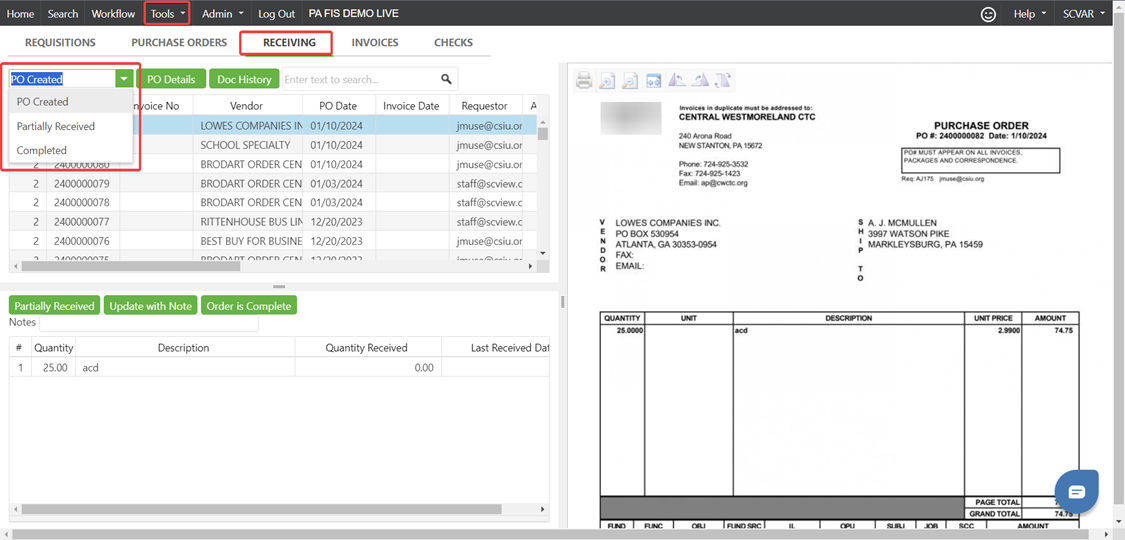The image size is (1125, 540).
Task: Expand the Tools dropdown menu
Action: (167, 14)
